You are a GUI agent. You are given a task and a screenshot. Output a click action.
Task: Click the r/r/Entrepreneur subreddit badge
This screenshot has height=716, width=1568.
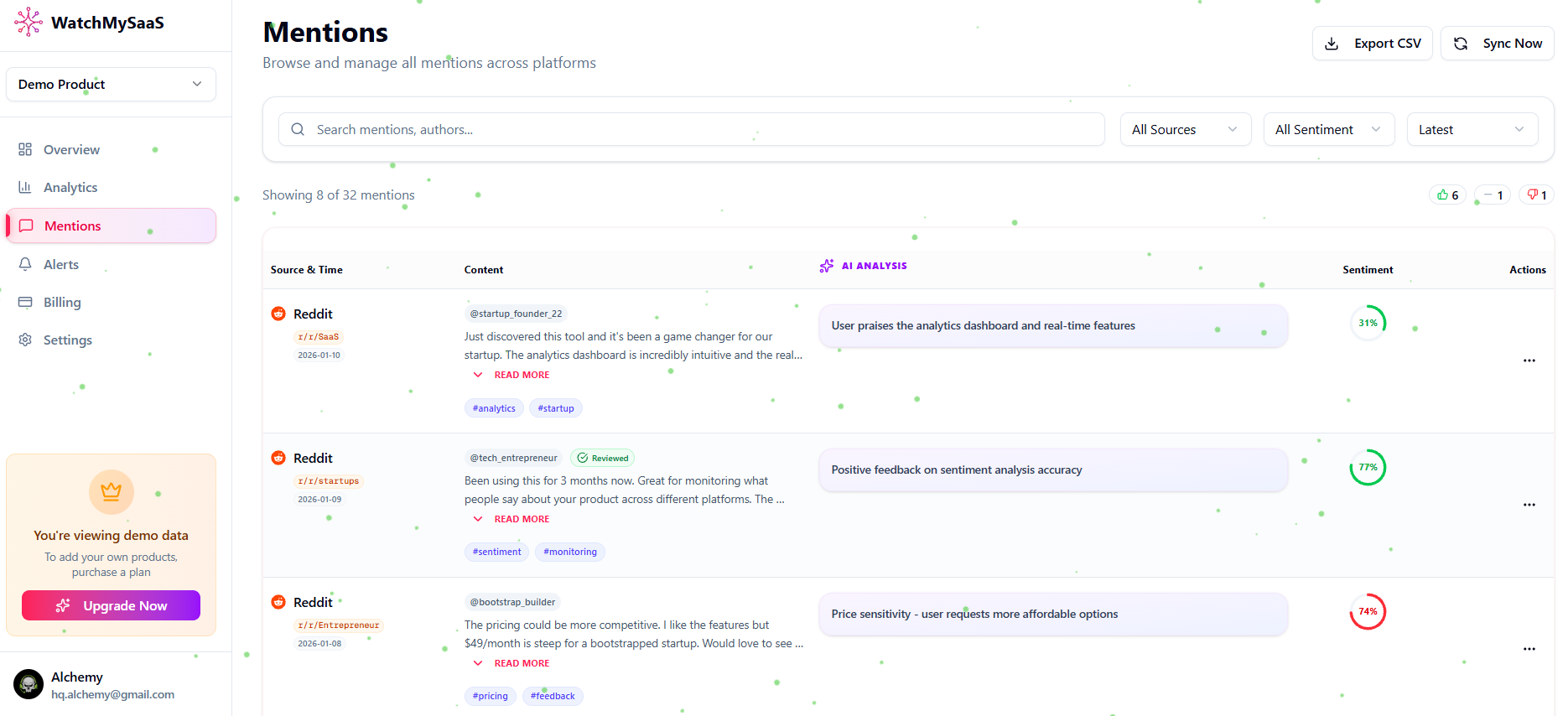(x=339, y=625)
